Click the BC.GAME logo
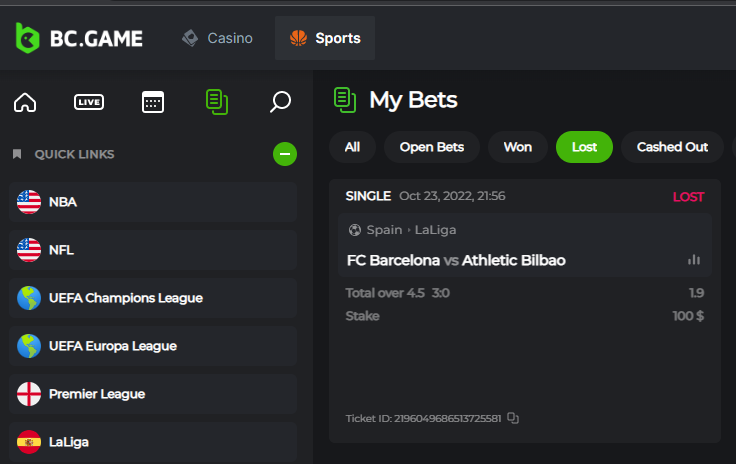 coord(78,39)
